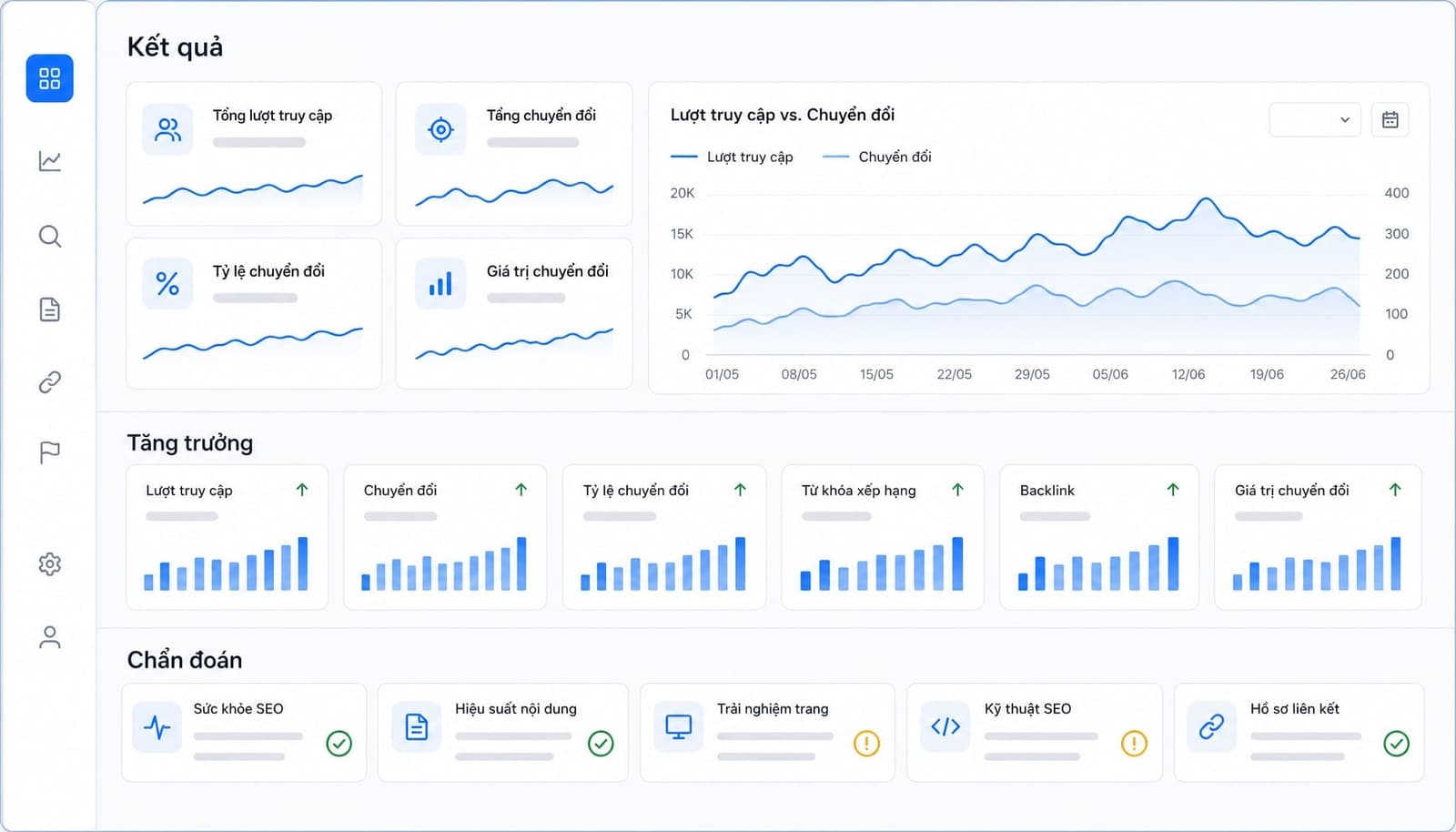Click target icon in Tầng chuyển đổi card

pos(440,129)
